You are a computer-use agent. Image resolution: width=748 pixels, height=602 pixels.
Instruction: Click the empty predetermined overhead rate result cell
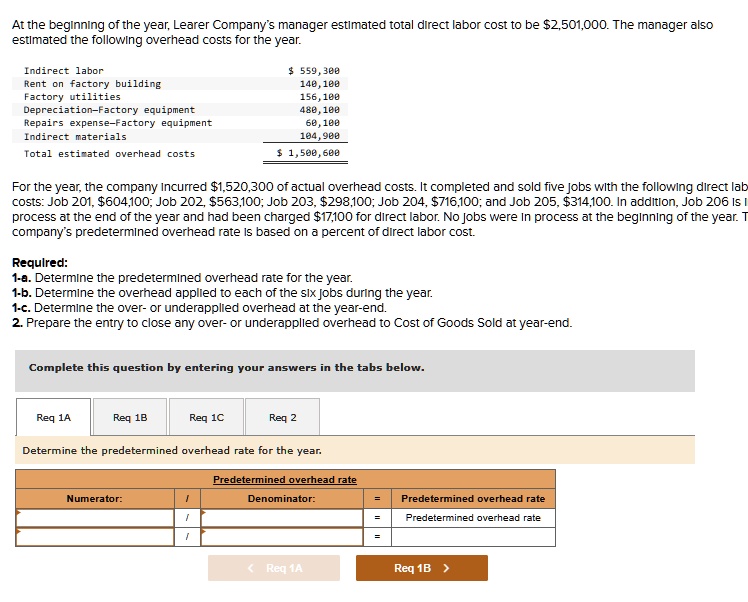pos(473,537)
